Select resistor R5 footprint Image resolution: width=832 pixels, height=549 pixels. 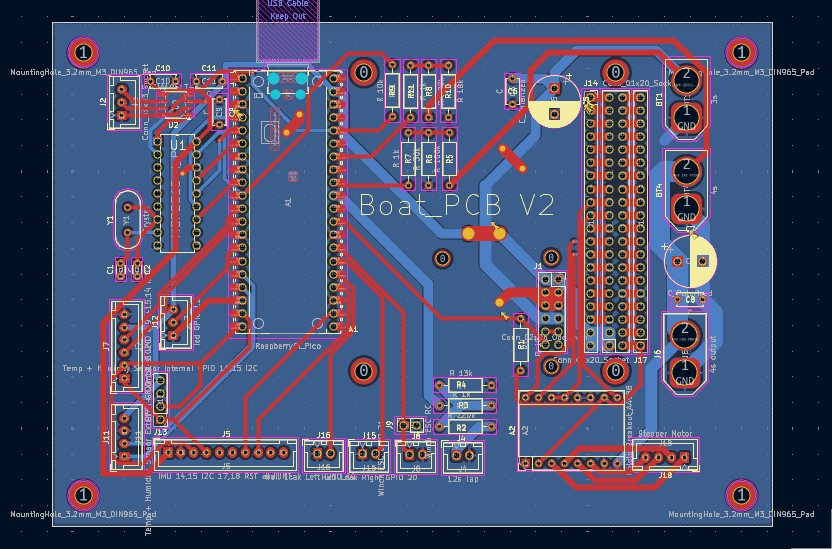449,159
